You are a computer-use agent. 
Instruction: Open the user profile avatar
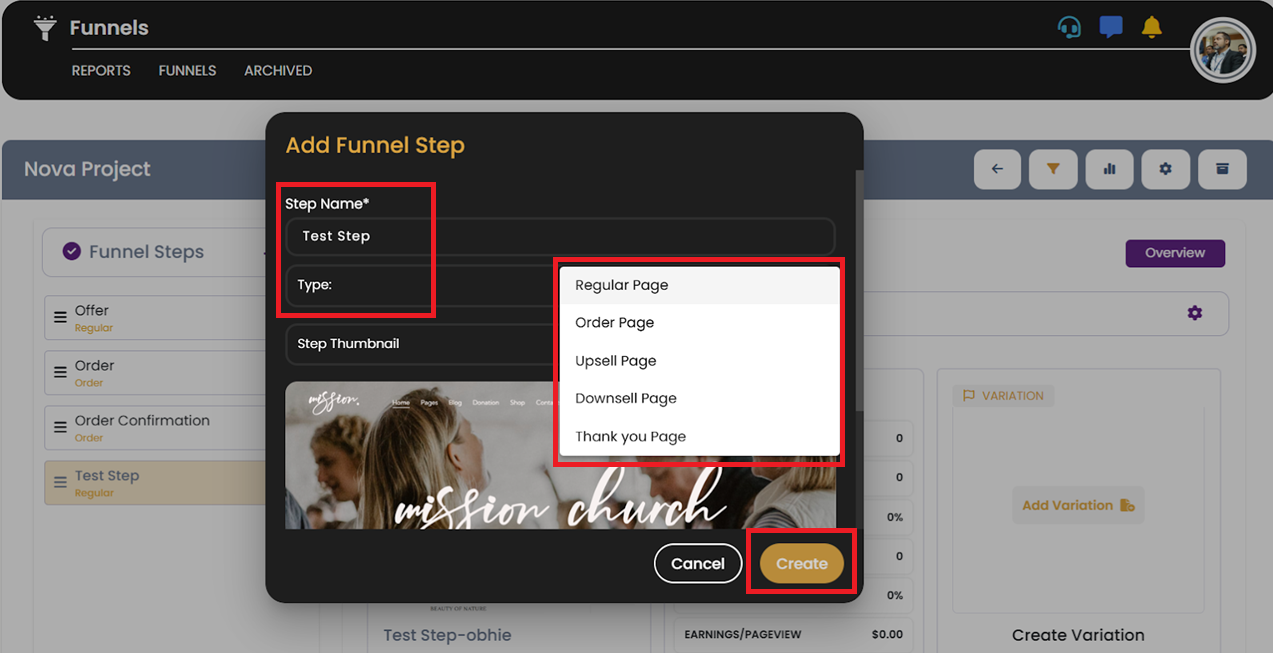click(x=1222, y=51)
